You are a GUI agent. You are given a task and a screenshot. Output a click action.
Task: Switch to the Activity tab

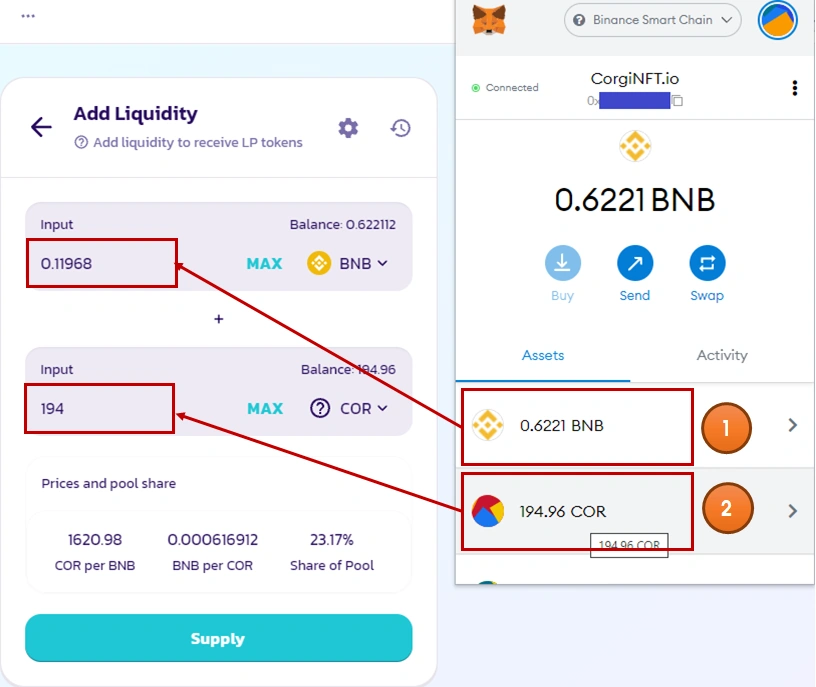(722, 355)
